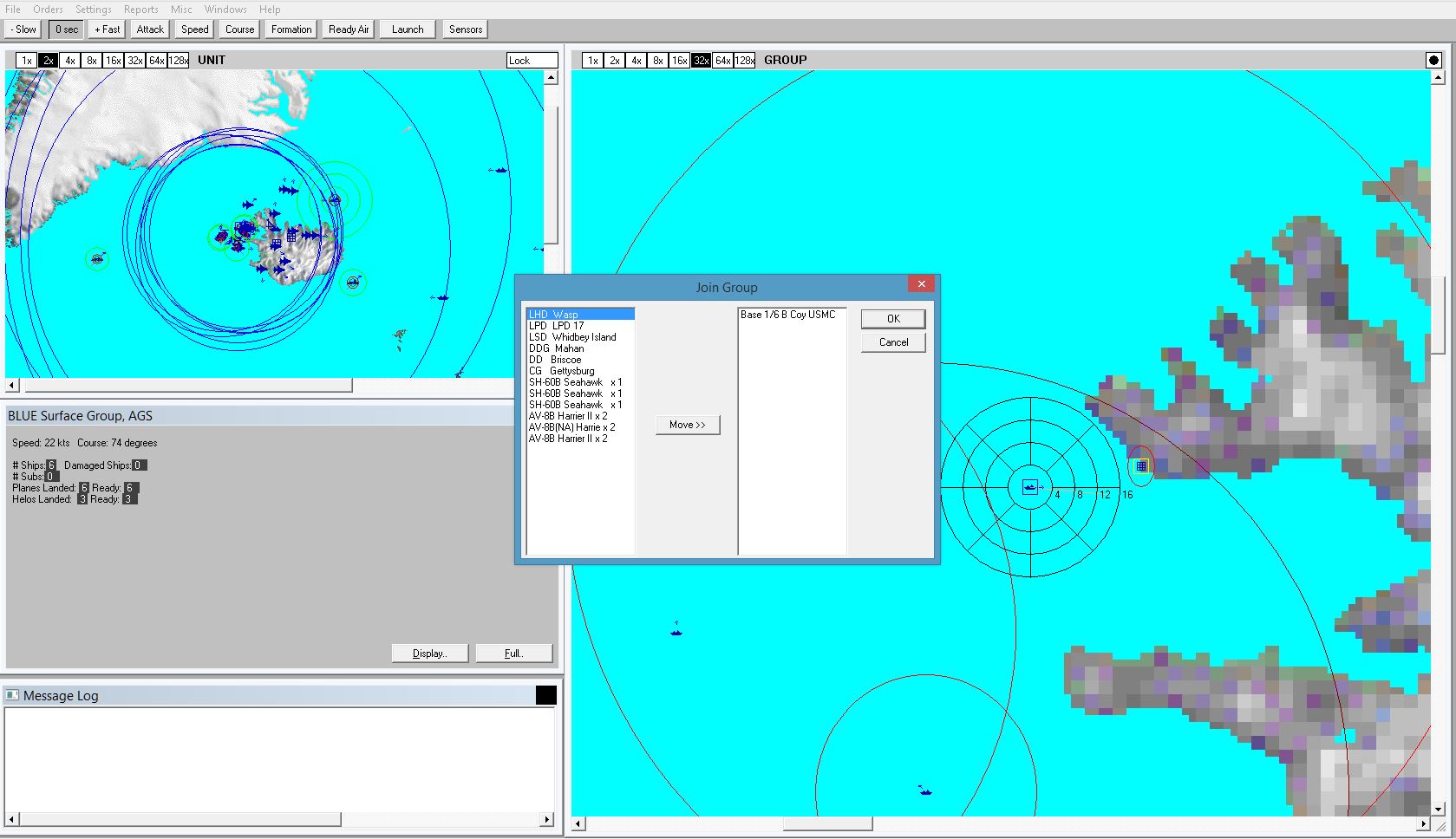Screen dimensions: 1456x839
Task: Click the Message Log window icon
Action: [x=12, y=695]
